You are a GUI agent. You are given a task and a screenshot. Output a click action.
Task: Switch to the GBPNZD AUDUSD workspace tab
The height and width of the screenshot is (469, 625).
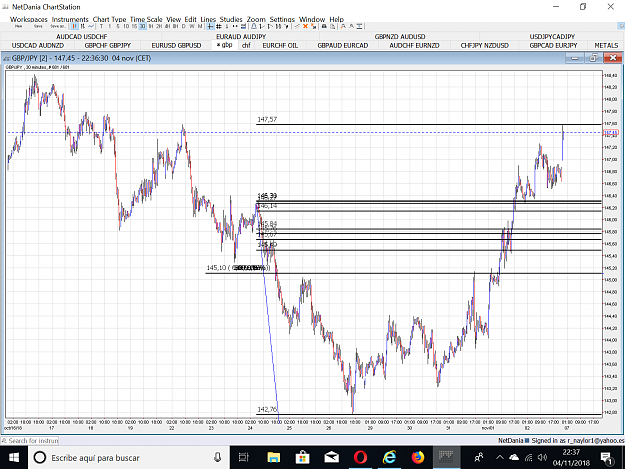click(400, 37)
